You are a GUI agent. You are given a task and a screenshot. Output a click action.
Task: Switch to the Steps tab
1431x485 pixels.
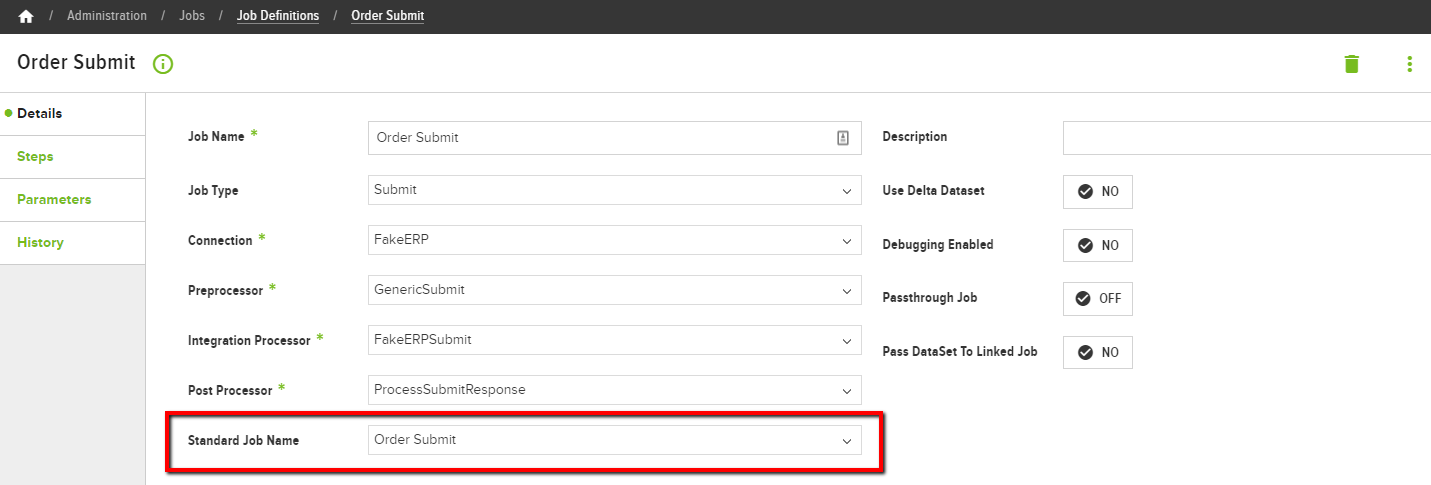[72, 157]
